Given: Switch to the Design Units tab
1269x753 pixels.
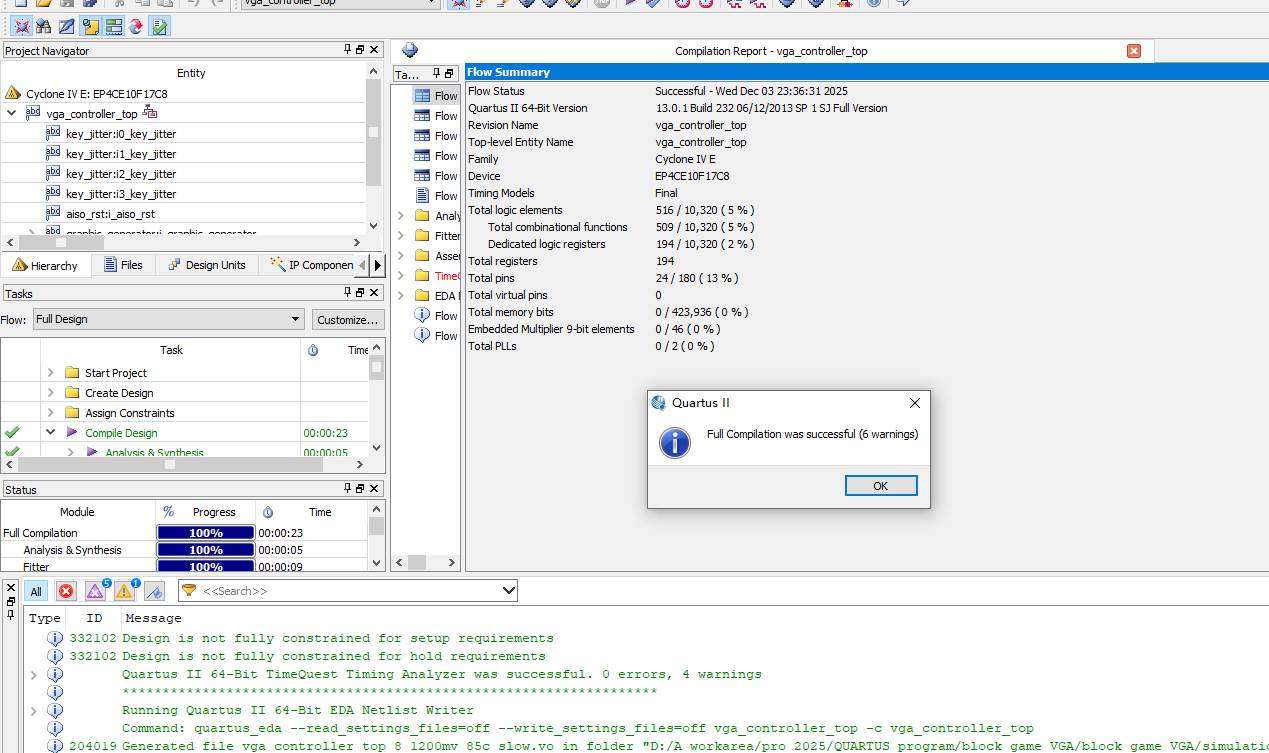Looking at the screenshot, I should [x=207, y=265].
